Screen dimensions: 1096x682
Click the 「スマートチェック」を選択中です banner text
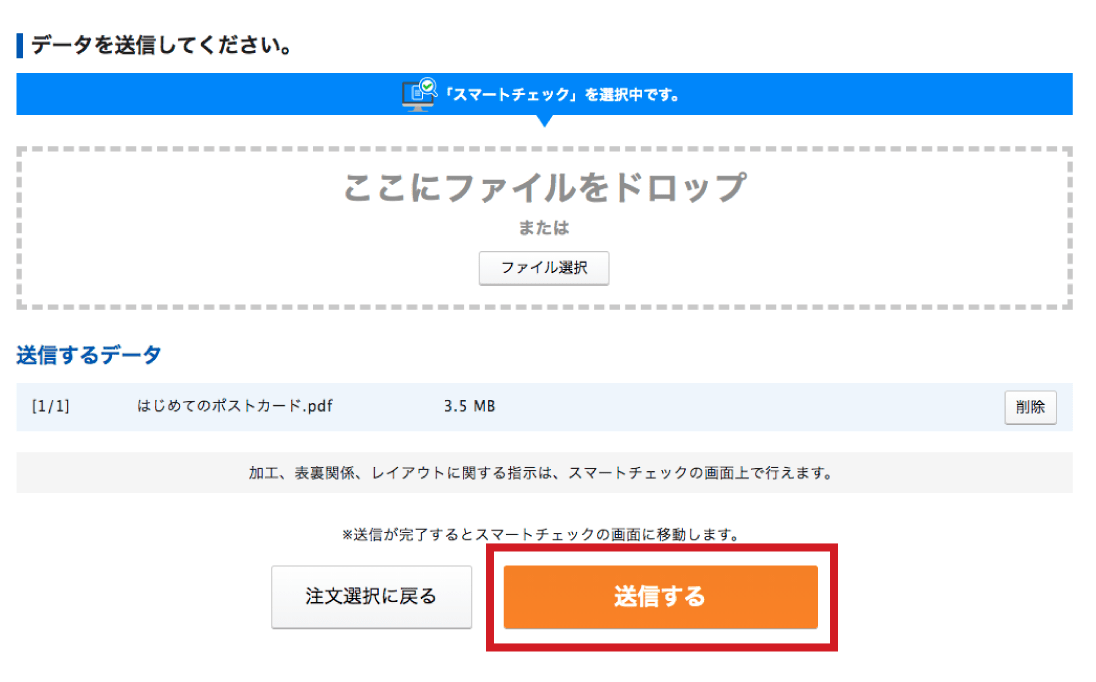pyautogui.click(x=563, y=95)
